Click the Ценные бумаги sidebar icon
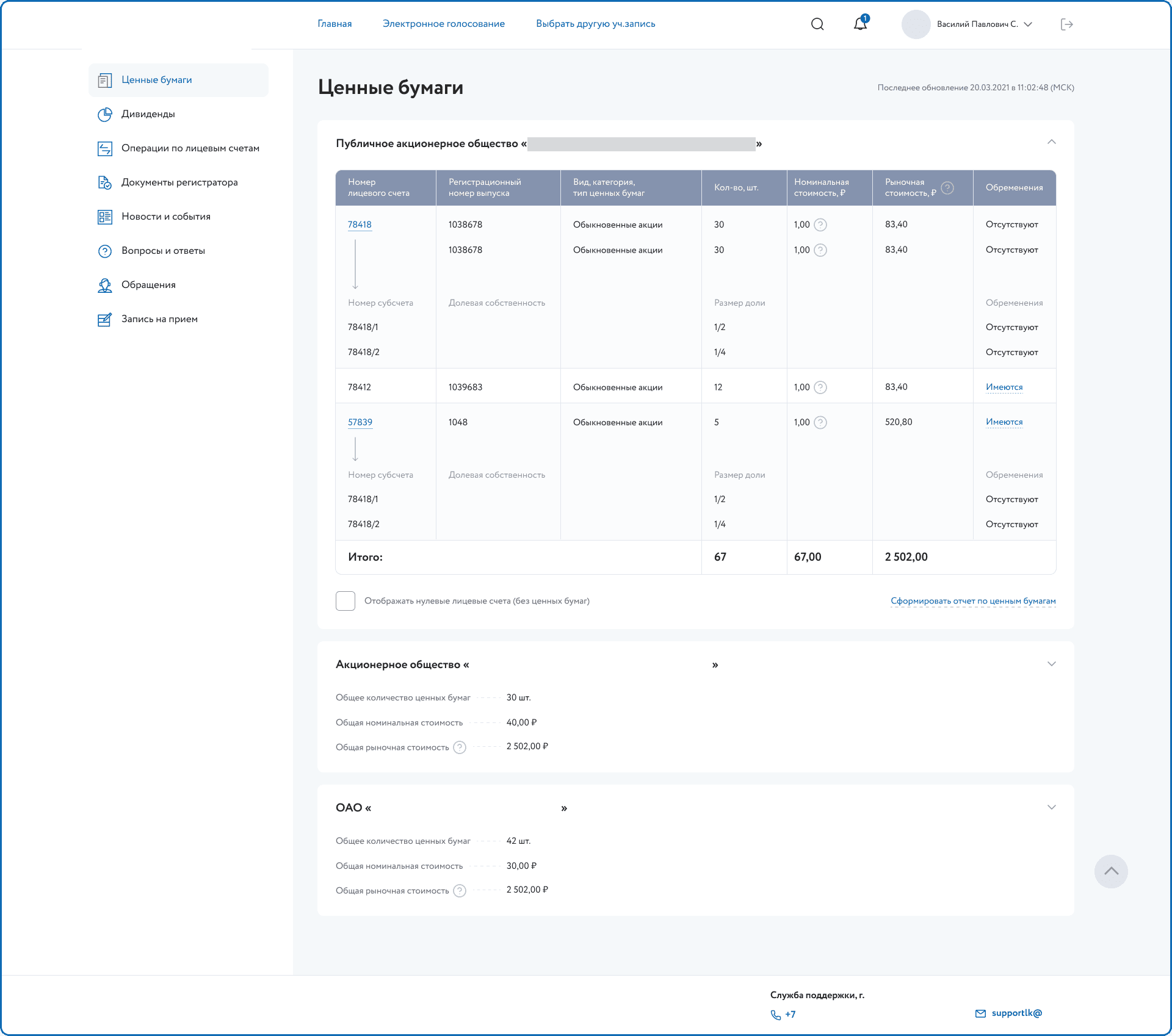Image resolution: width=1172 pixels, height=1036 pixels. [105, 80]
